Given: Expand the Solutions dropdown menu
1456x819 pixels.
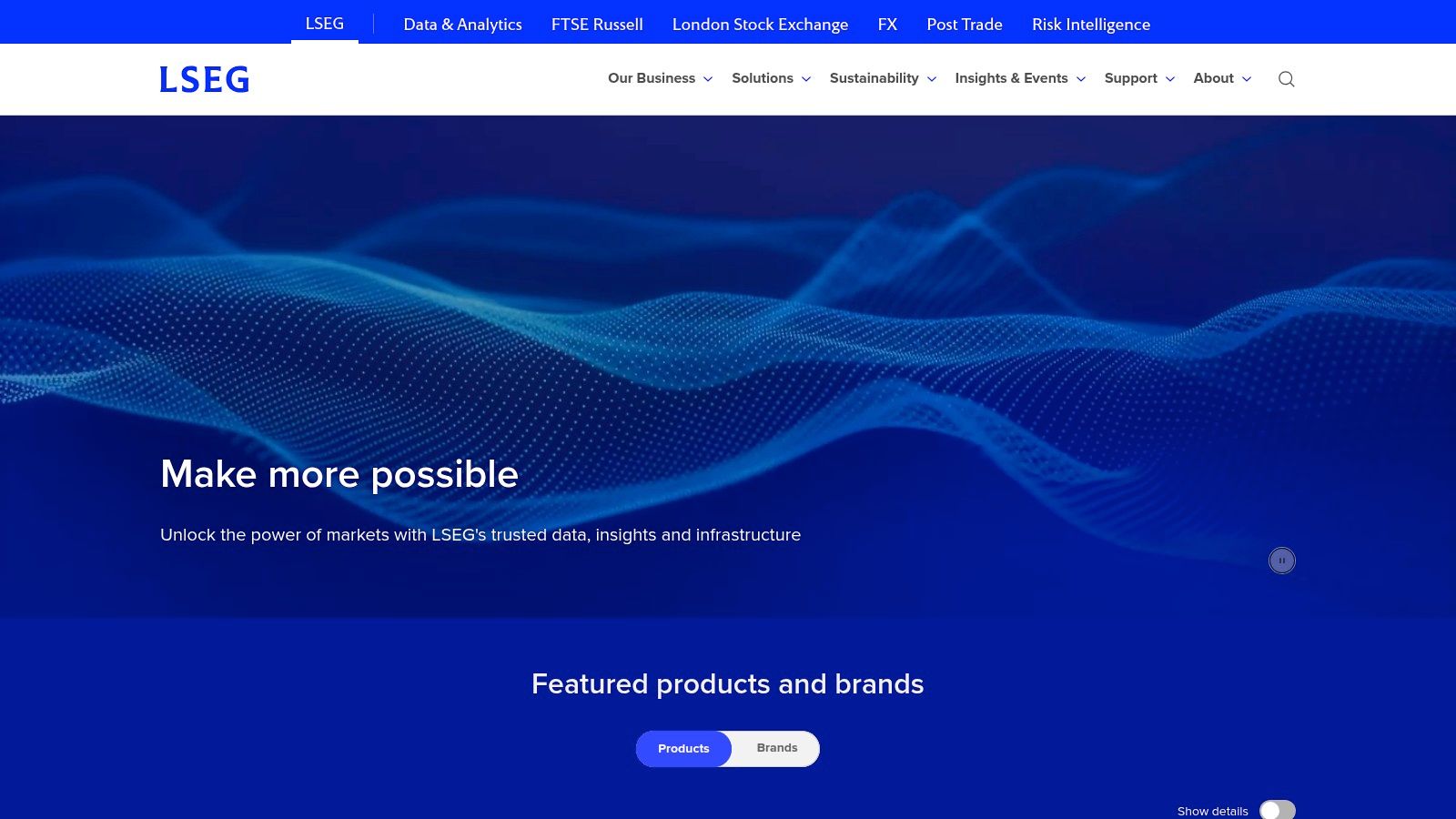Looking at the screenshot, I should coord(771,78).
